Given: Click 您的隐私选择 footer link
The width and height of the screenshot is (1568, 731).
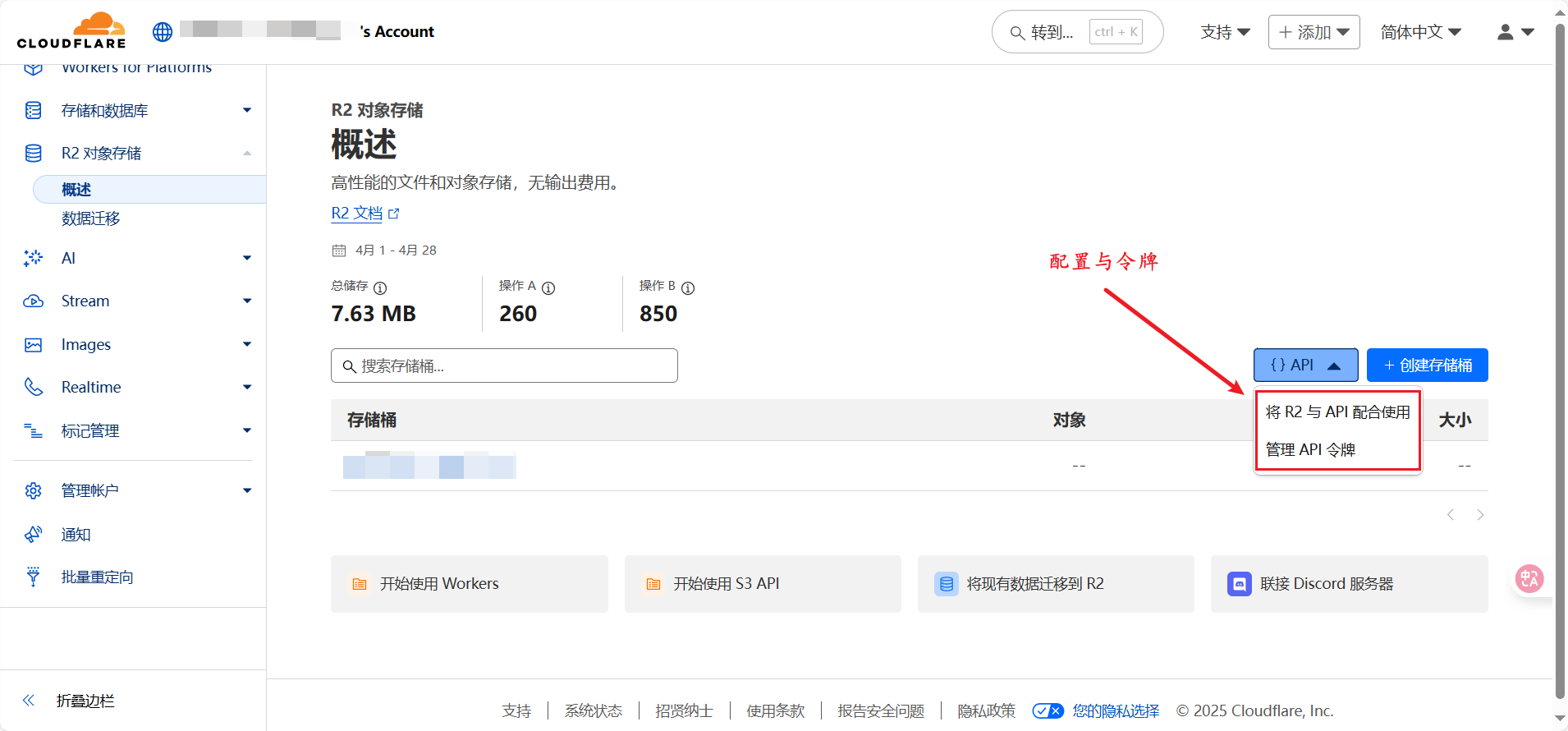Looking at the screenshot, I should pyautogui.click(x=1116, y=710).
